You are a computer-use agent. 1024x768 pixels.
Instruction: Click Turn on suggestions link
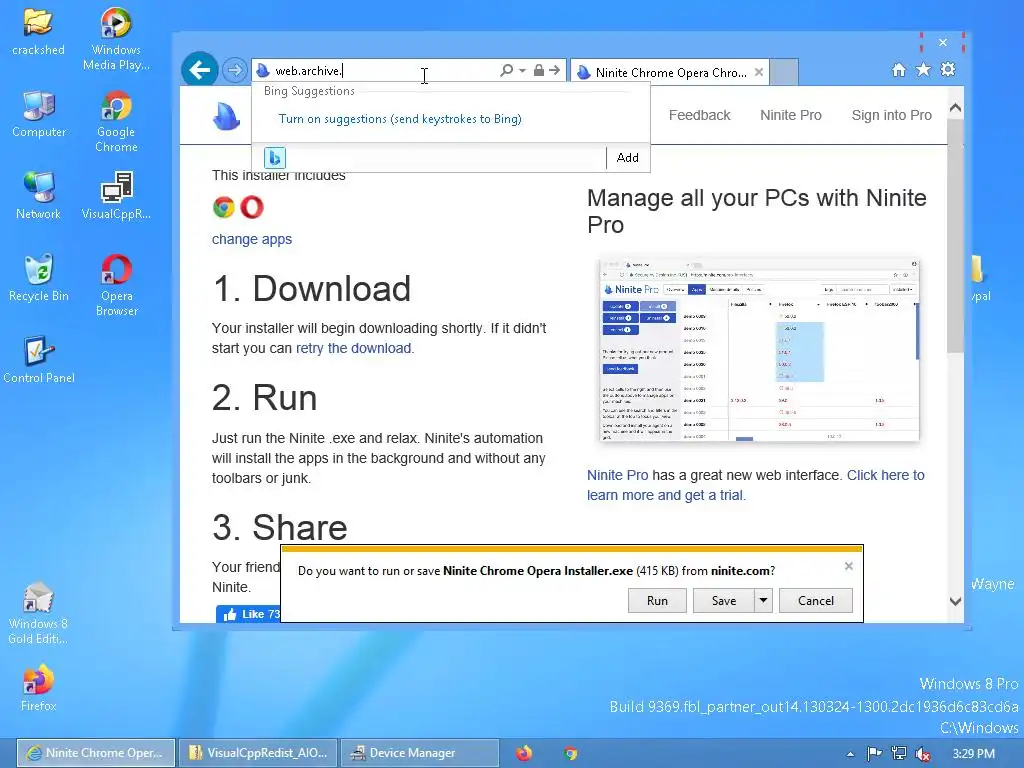click(x=400, y=119)
